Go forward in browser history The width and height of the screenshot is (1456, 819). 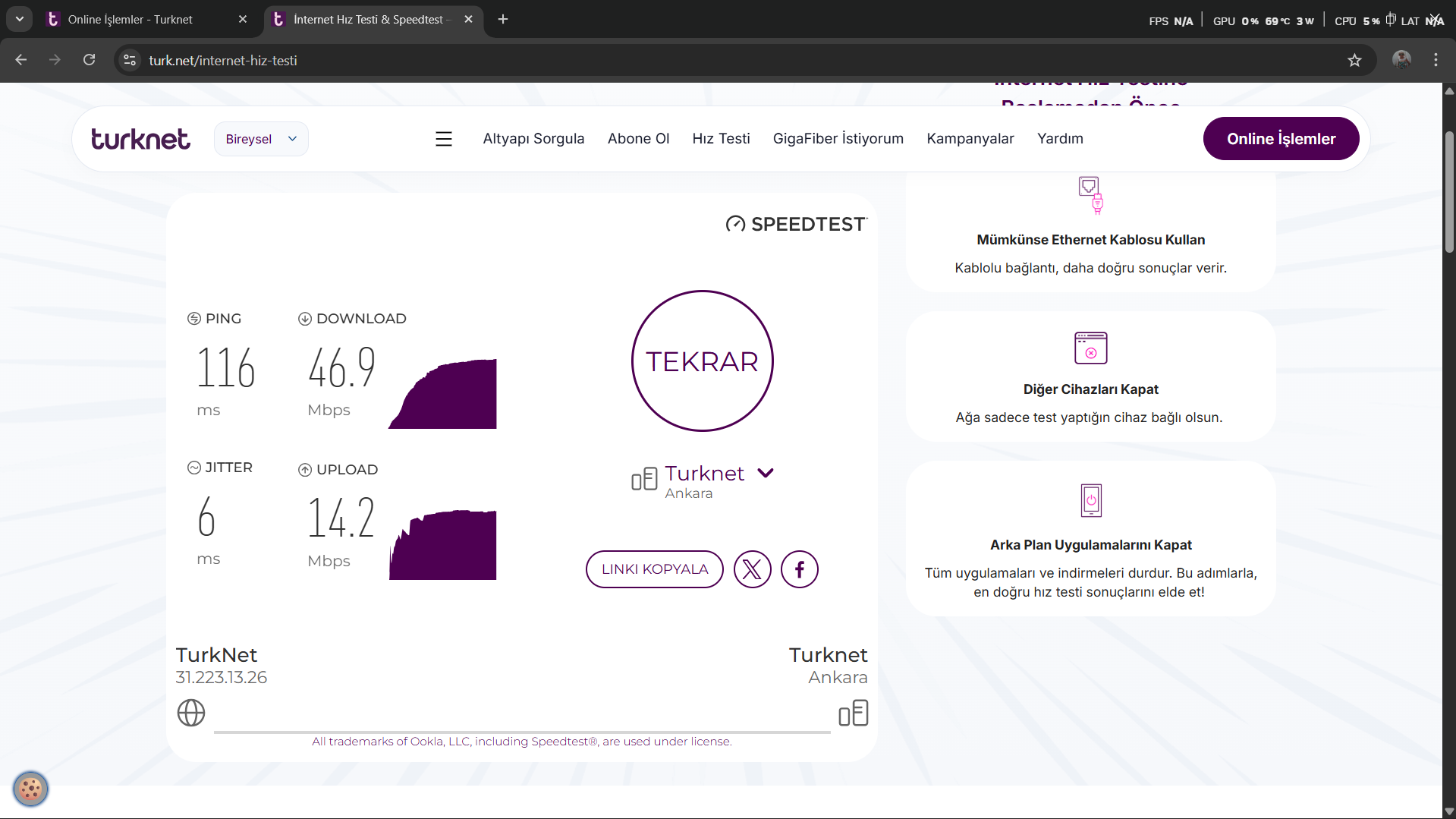click(x=55, y=60)
